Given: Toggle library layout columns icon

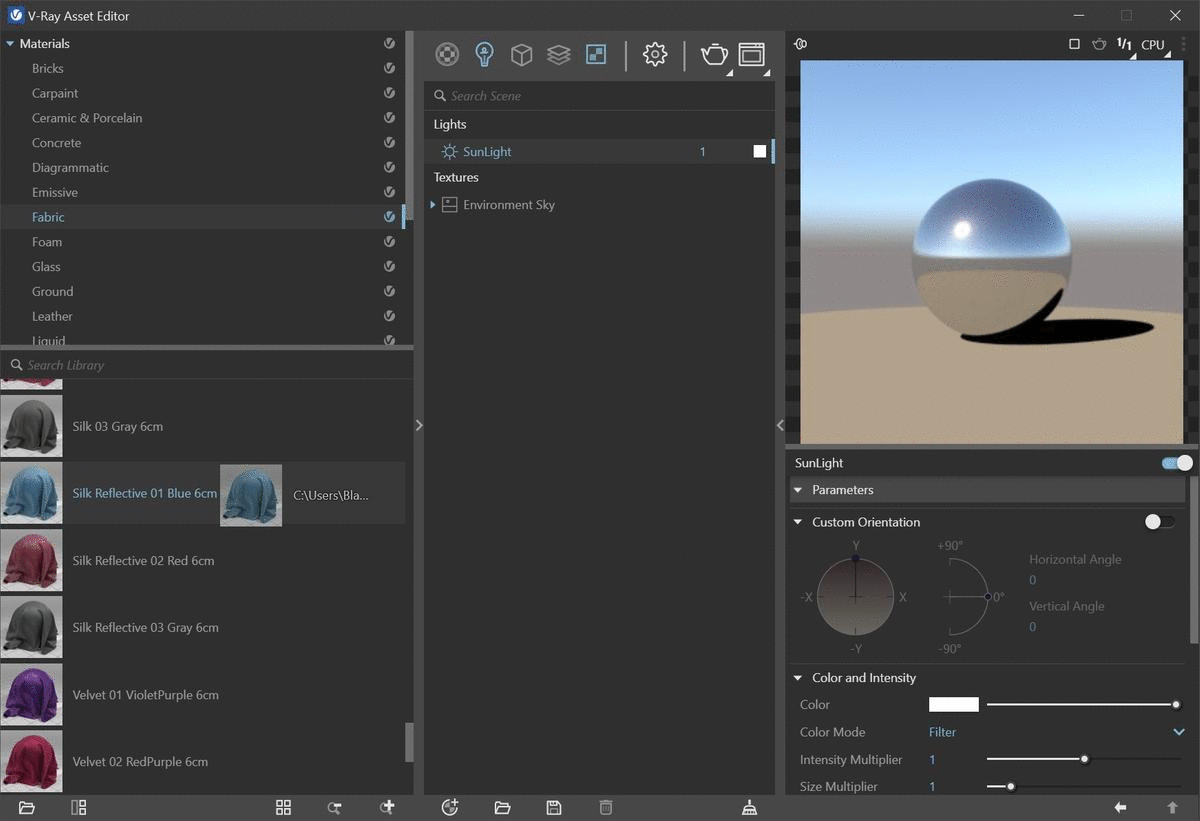Looking at the screenshot, I should [x=79, y=807].
